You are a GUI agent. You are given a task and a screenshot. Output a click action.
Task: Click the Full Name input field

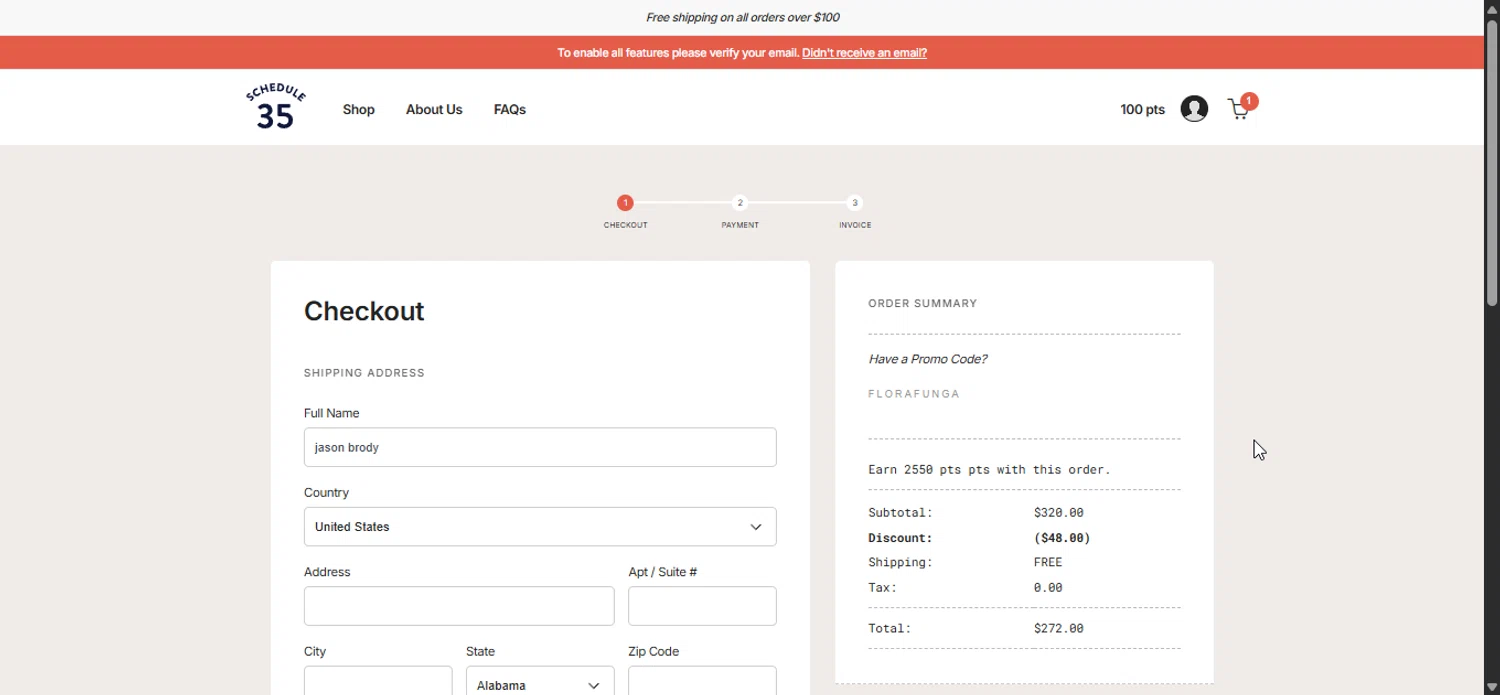[540, 447]
